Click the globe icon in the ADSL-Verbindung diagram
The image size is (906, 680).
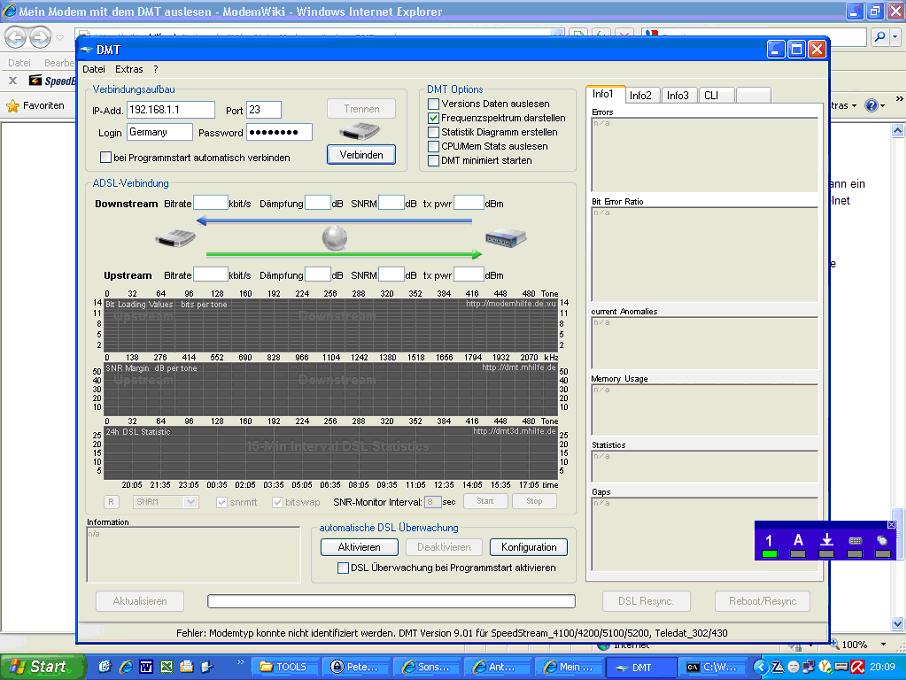335,238
